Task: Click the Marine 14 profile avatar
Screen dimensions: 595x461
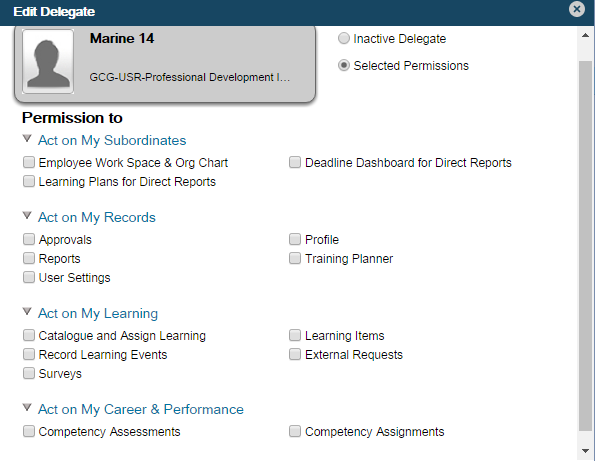Action: (x=48, y=61)
